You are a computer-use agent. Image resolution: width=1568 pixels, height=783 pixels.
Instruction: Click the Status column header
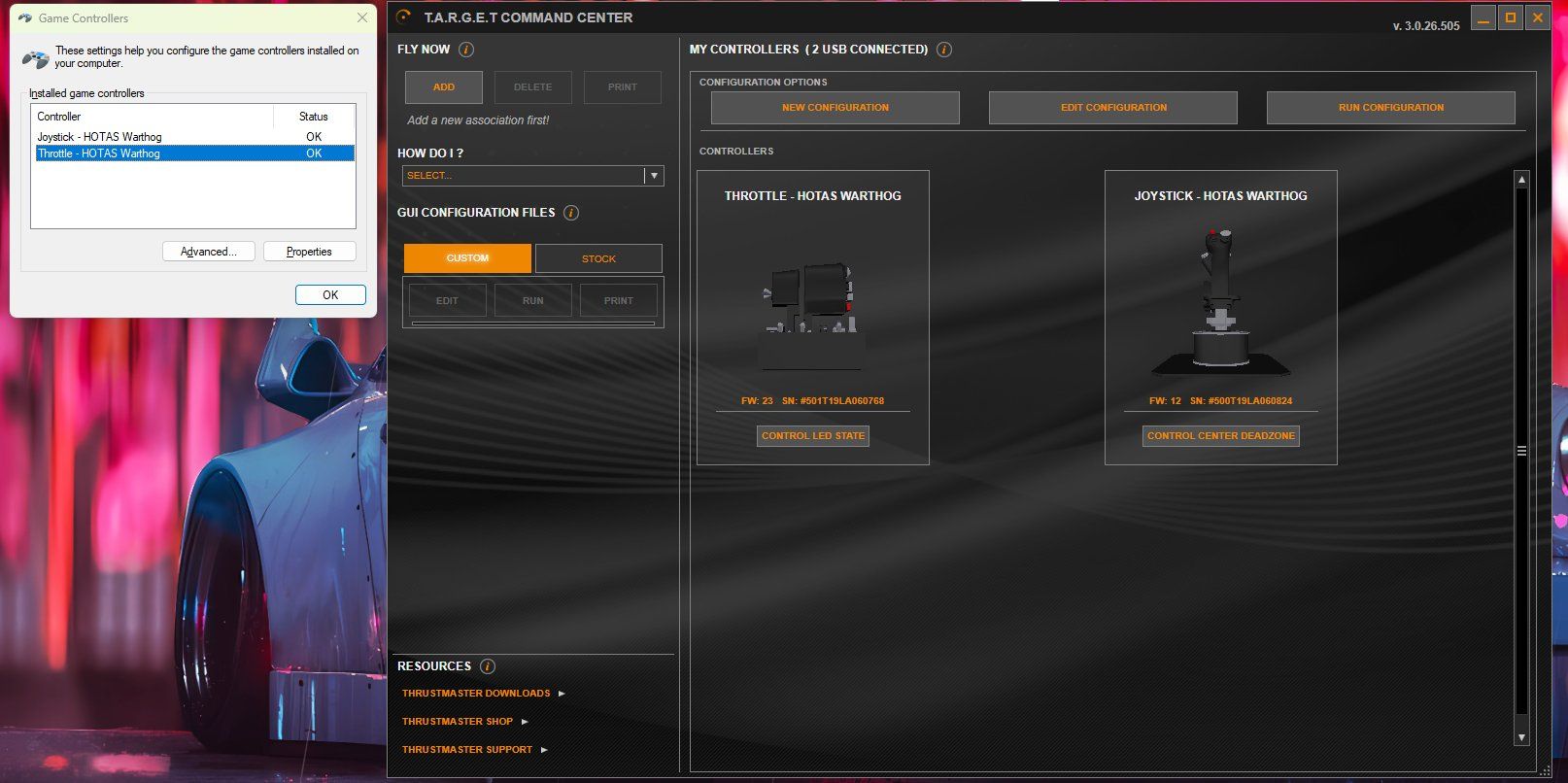pos(314,117)
